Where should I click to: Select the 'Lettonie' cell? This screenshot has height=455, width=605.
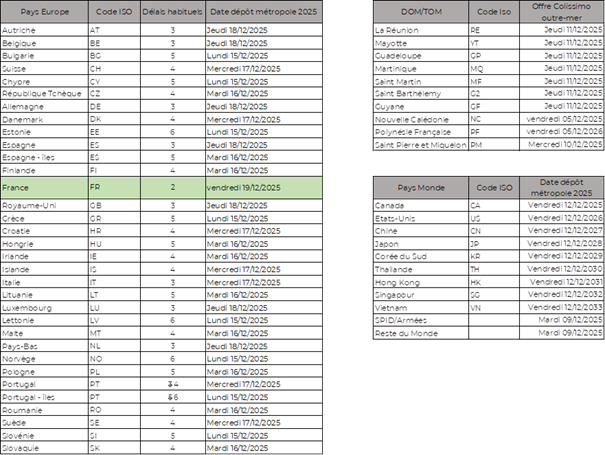point(44,320)
